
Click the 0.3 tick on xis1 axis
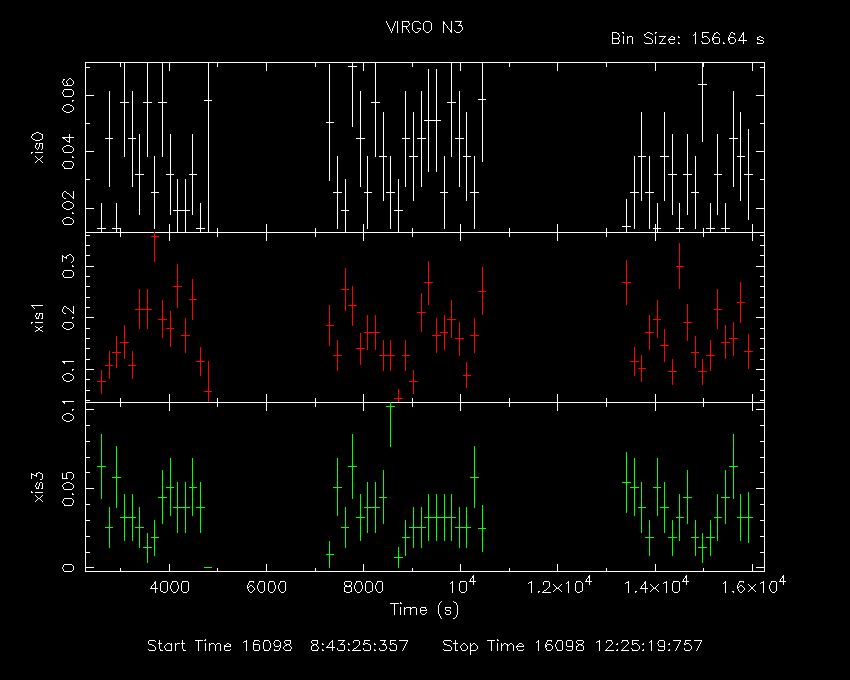pos(68,266)
